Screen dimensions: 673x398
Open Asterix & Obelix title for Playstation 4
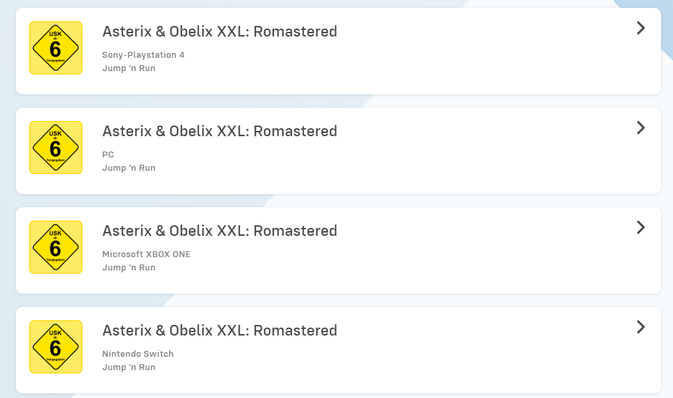pos(220,31)
